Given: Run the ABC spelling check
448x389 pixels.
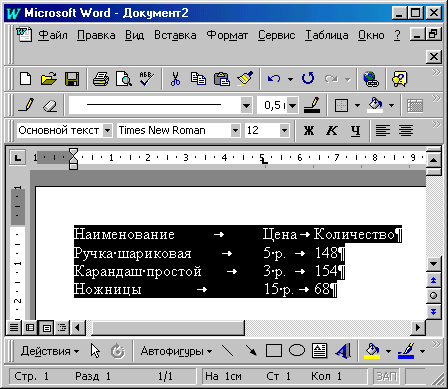Looking at the screenshot, I should tap(146, 79).
